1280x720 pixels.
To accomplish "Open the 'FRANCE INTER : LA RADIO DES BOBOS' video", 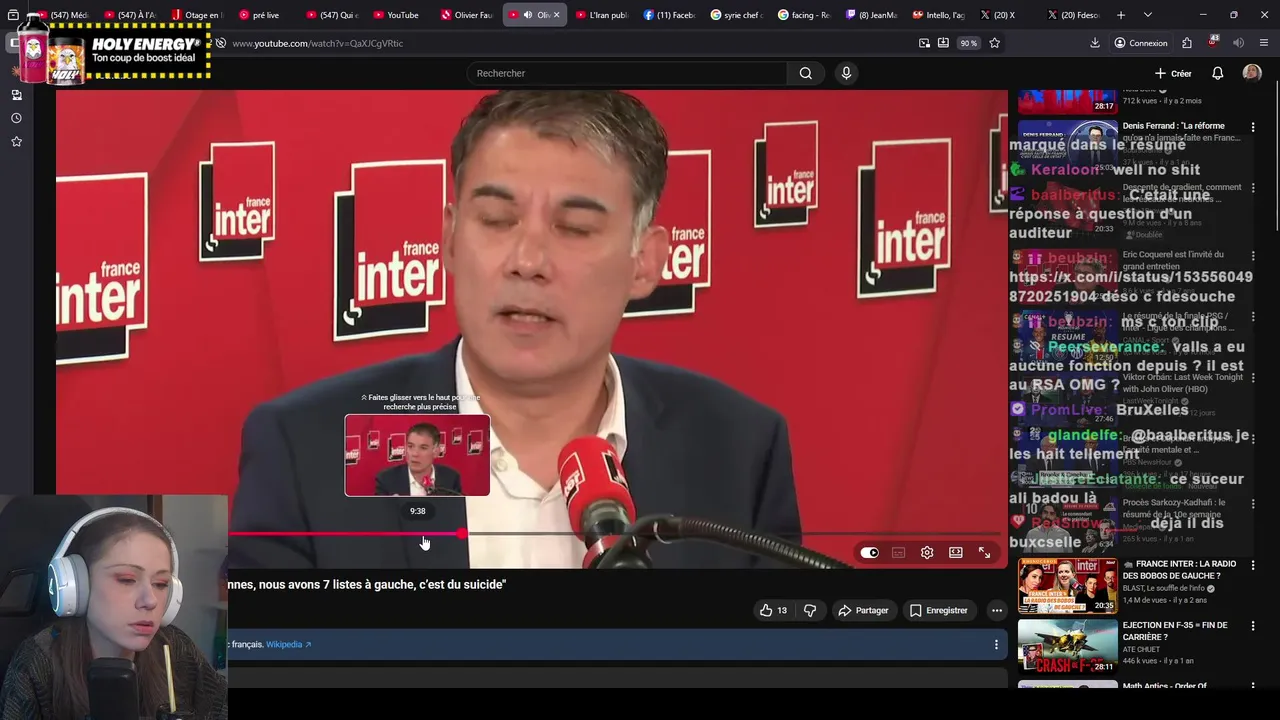I will click(1178, 569).
